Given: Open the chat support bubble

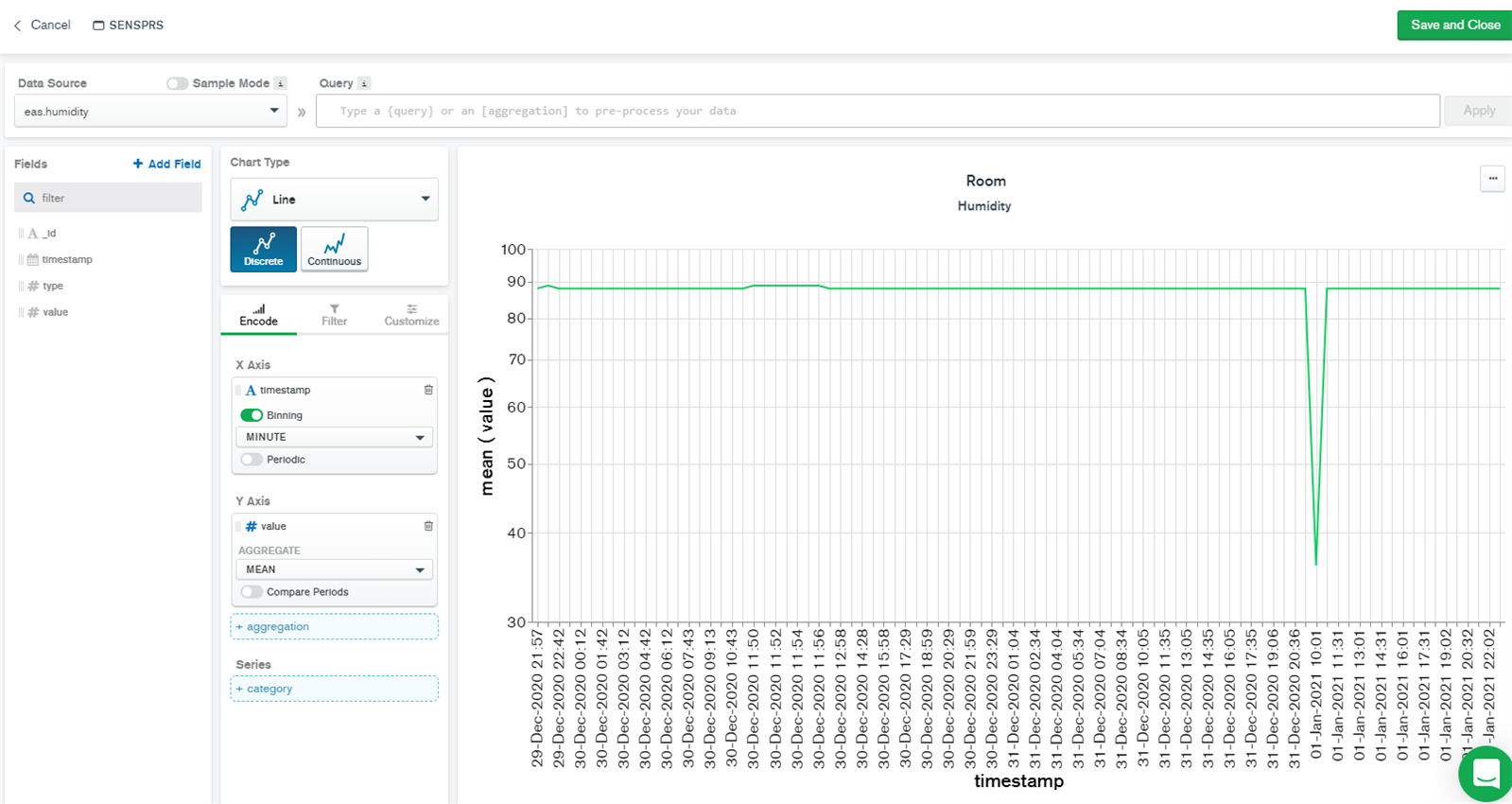Looking at the screenshot, I should (1486, 775).
